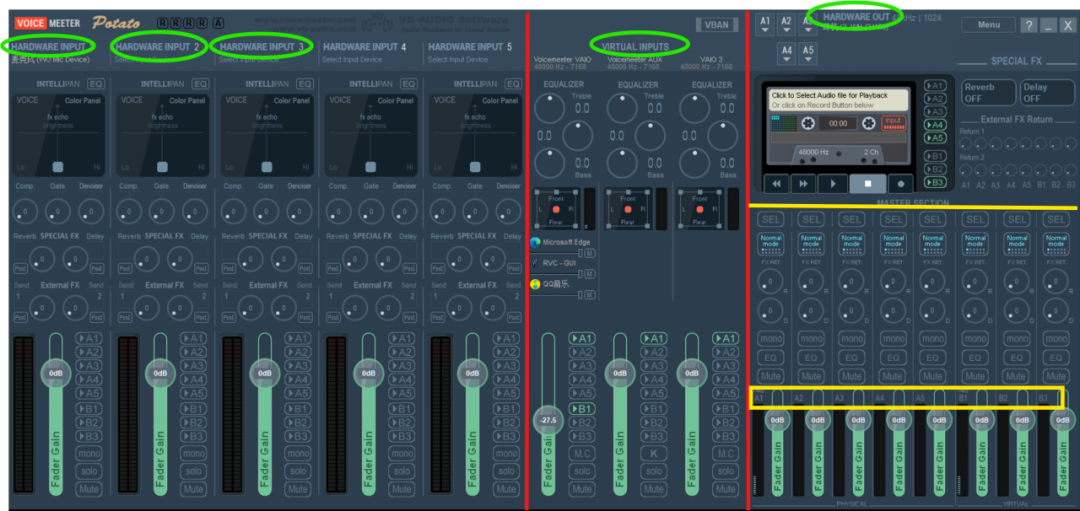This screenshot has width=1080, height=511.
Task: Stop cassette playback with the Stop button
Action: 866,184
